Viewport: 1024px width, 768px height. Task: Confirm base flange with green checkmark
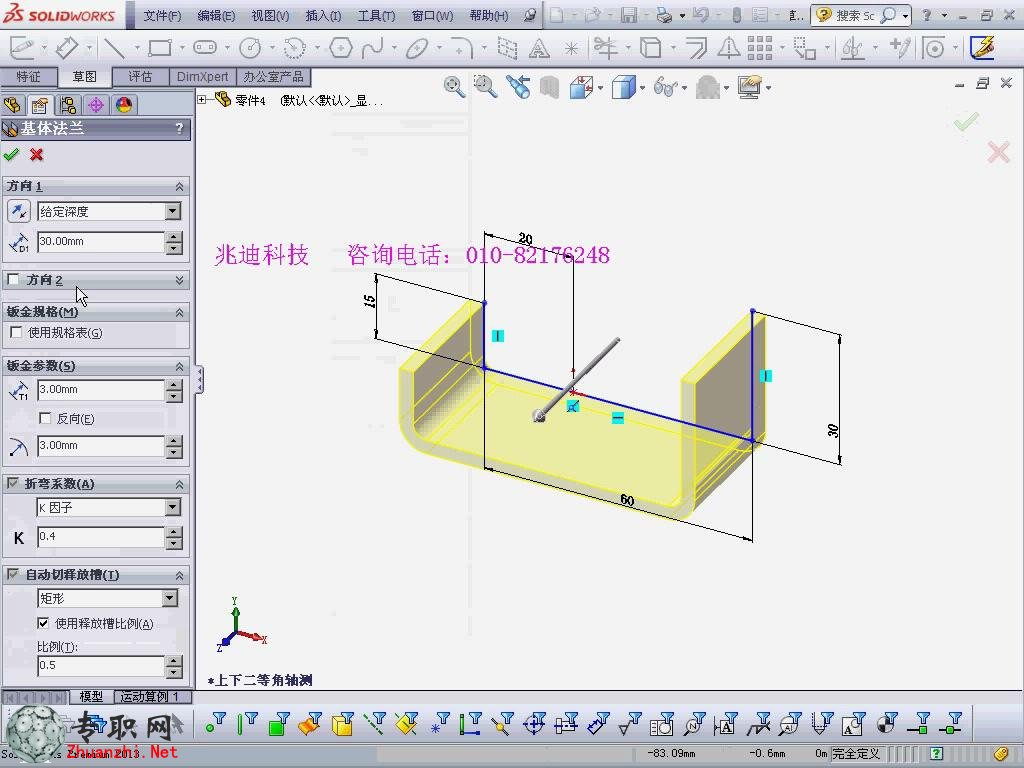[11, 155]
